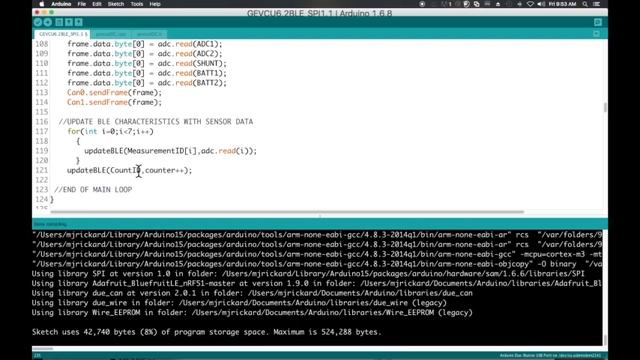Click the volume speaker icon
Screen dimensions: 640x360
pos(541,4)
